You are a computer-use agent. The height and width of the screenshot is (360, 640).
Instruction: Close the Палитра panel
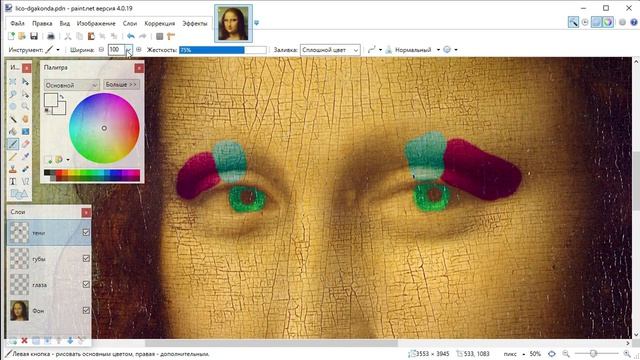[x=139, y=68]
